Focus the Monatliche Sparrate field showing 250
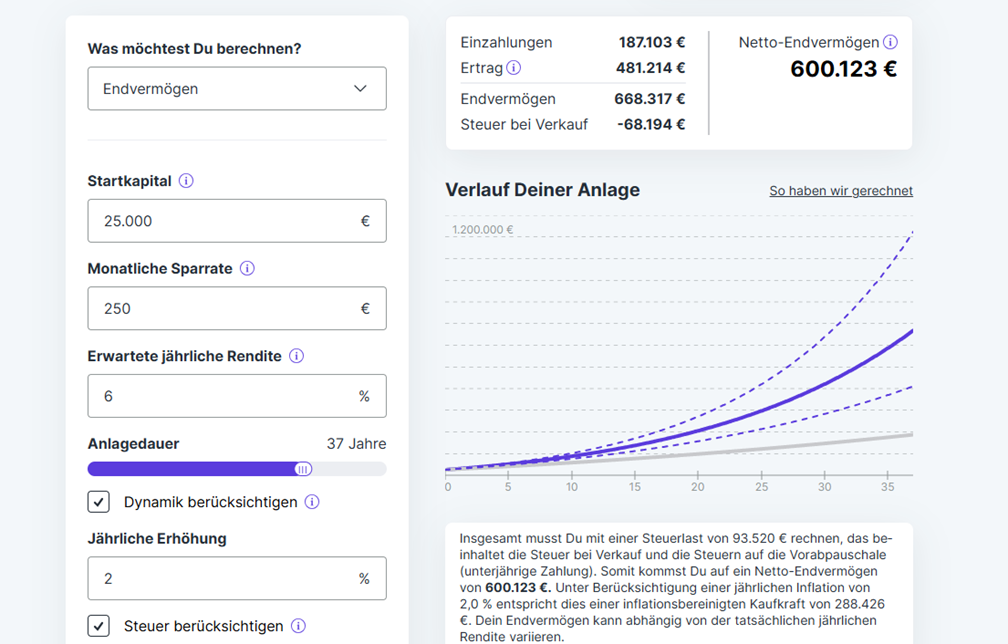The image size is (1008, 644). coord(225,309)
